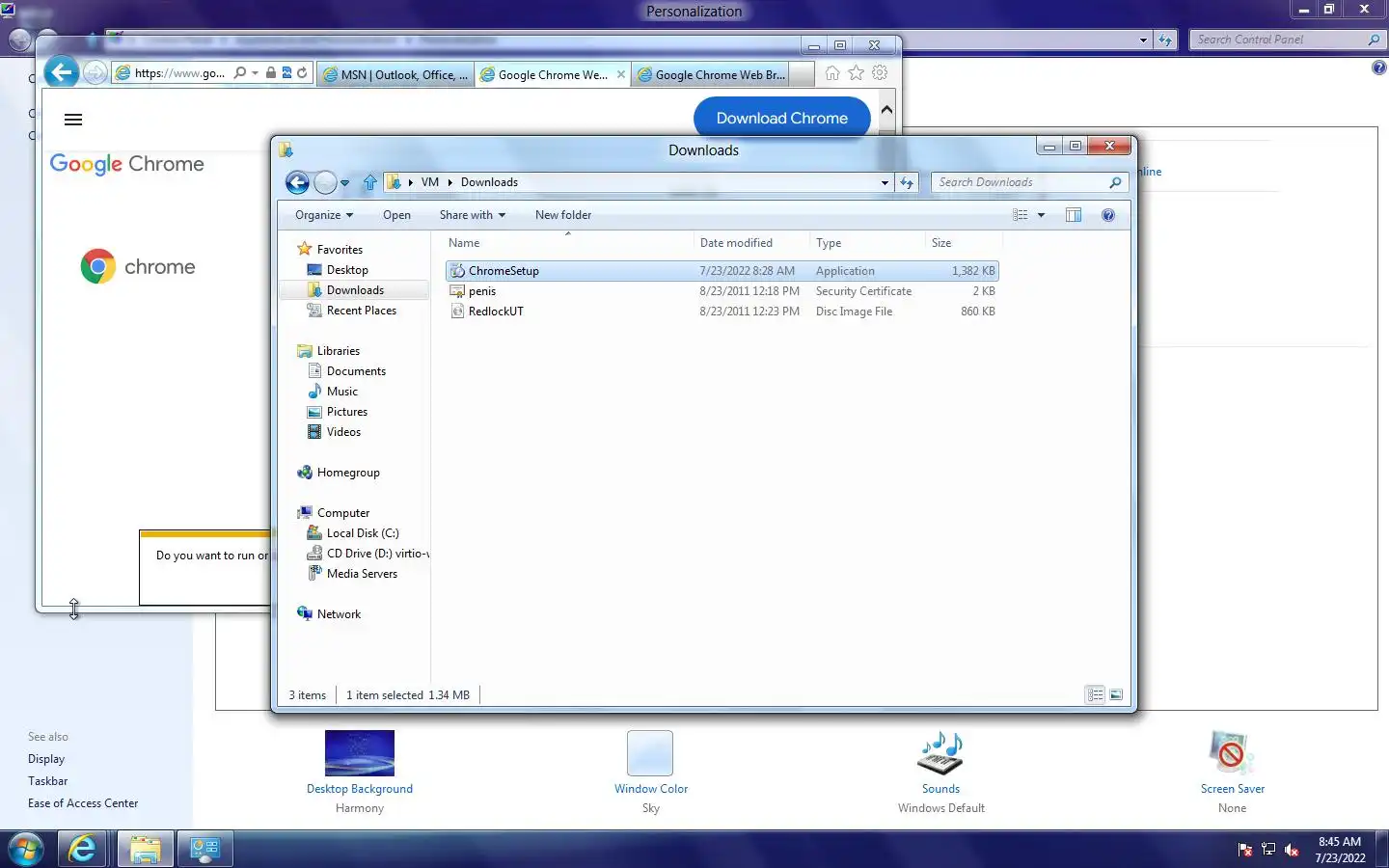Open Internet Explorer Favorites star
This screenshot has width=1389, height=868.
click(x=856, y=73)
